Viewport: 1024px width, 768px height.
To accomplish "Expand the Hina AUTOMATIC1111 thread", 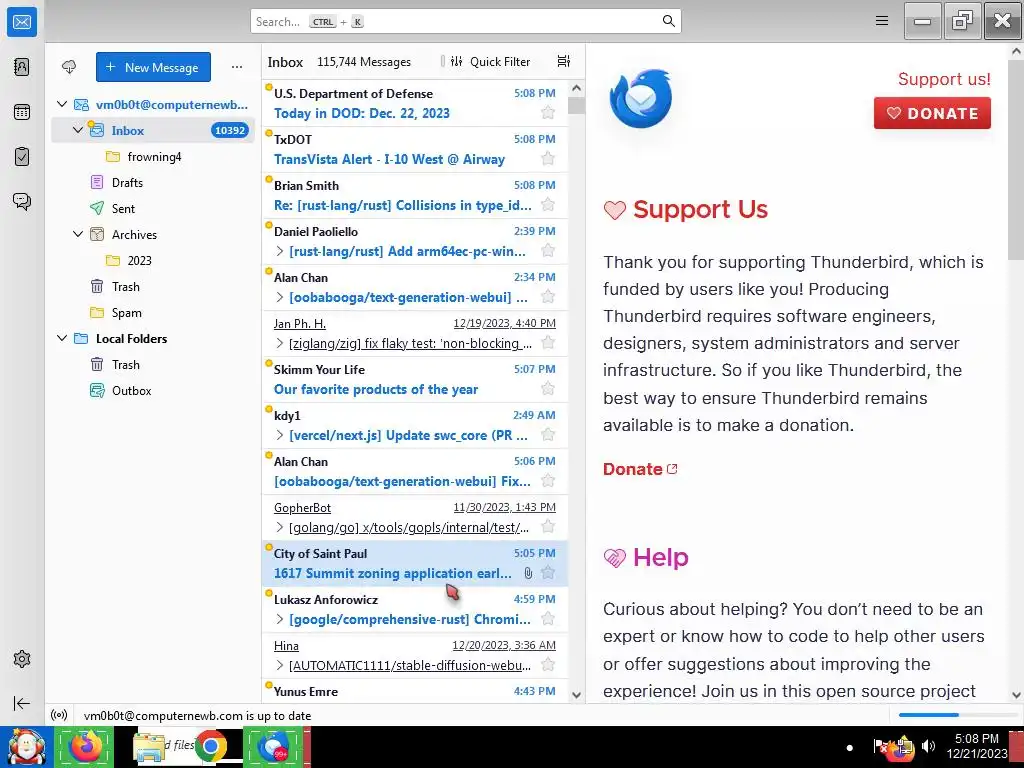I will click(280, 665).
